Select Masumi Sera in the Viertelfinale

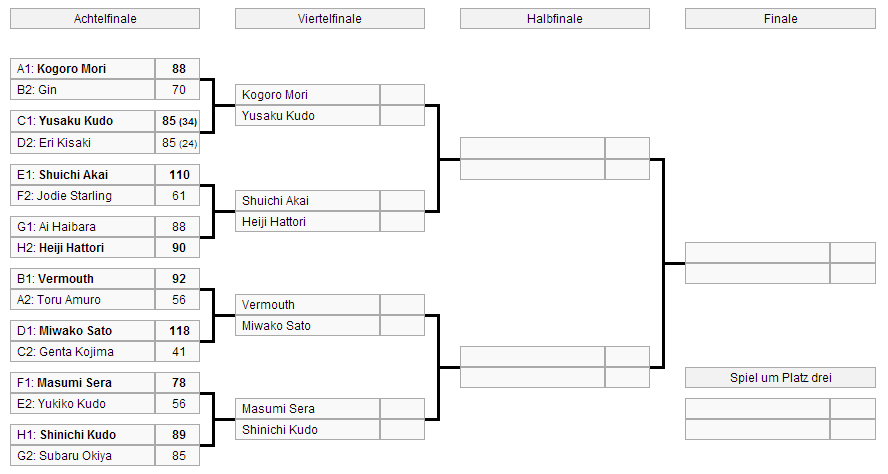pos(308,409)
